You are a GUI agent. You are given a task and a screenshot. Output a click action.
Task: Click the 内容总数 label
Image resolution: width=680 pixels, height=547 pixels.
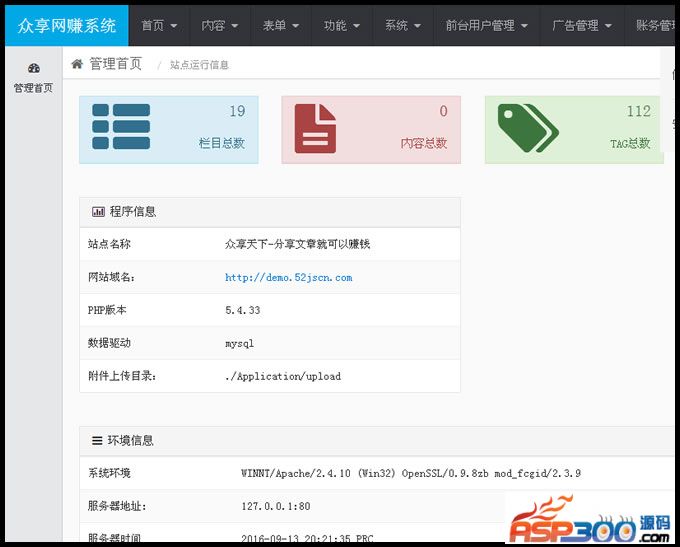coord(423,143)
